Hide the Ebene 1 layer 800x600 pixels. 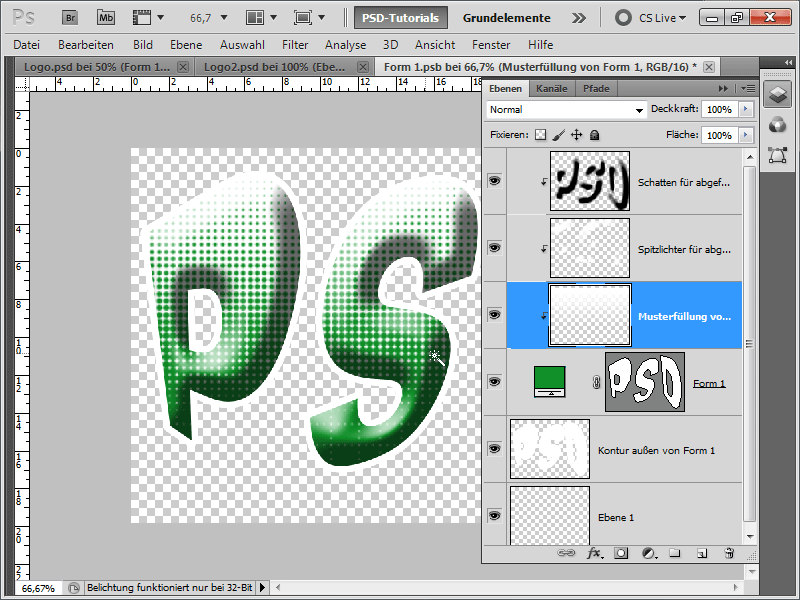click(x=494, y=515)
